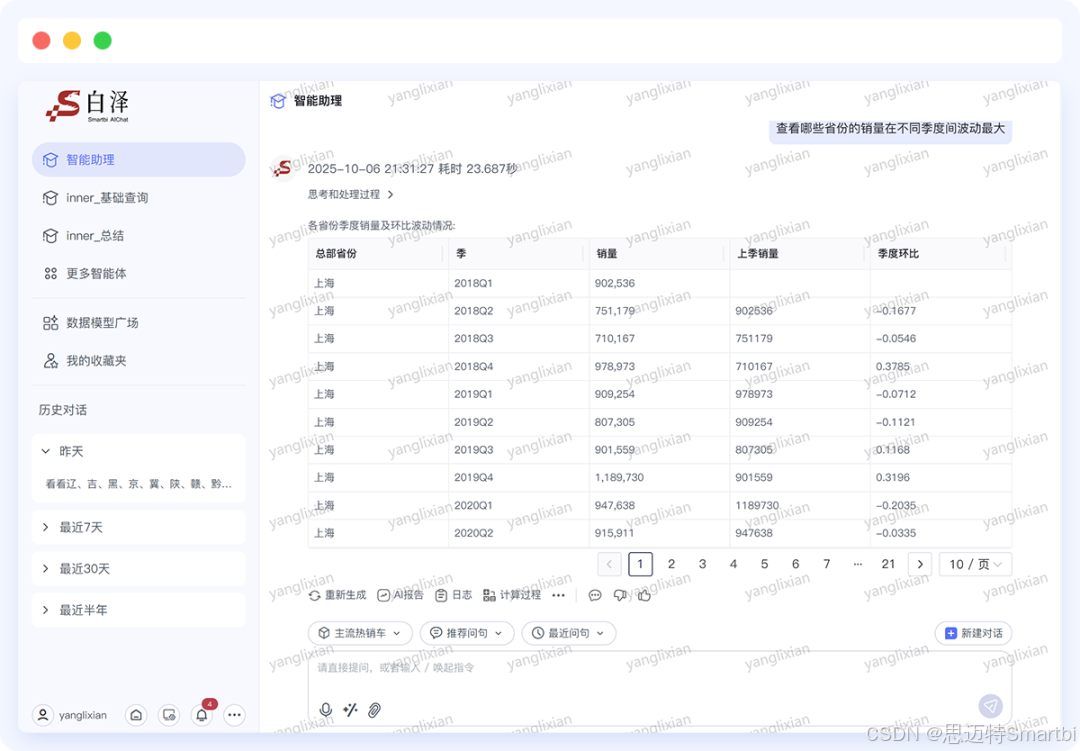Viewport: 1080px width, 751px height.
Task: Go to page 6 of table
Action: (796, 564)
